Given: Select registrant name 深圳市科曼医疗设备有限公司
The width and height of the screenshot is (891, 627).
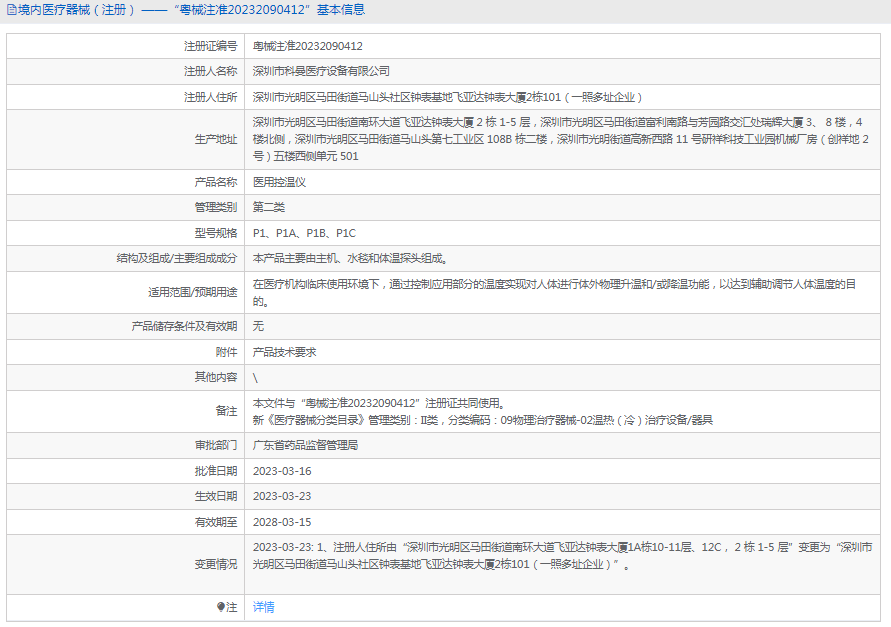Looking at the screenshot, I should (321, 71).
